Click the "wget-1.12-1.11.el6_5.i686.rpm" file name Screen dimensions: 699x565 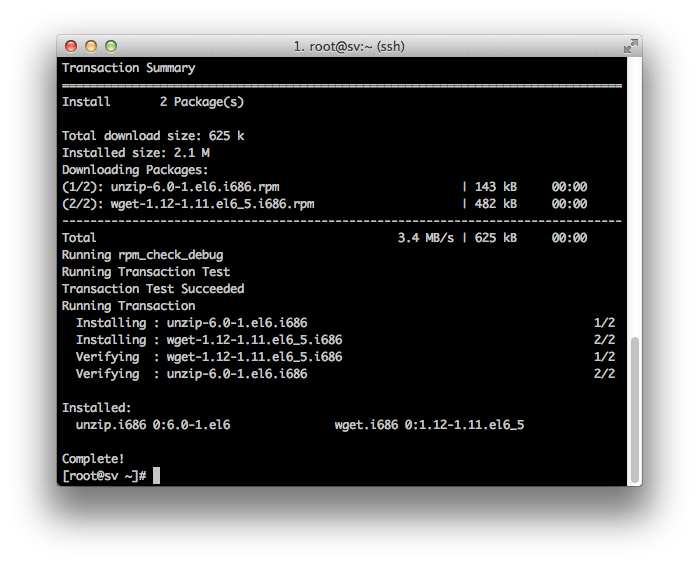pyautogui.click(x=212, y=204)
